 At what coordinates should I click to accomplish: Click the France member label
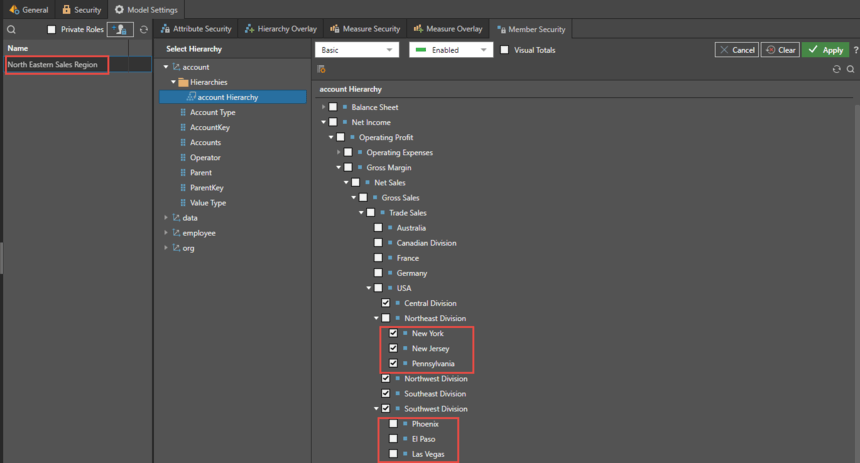point(408,258)
